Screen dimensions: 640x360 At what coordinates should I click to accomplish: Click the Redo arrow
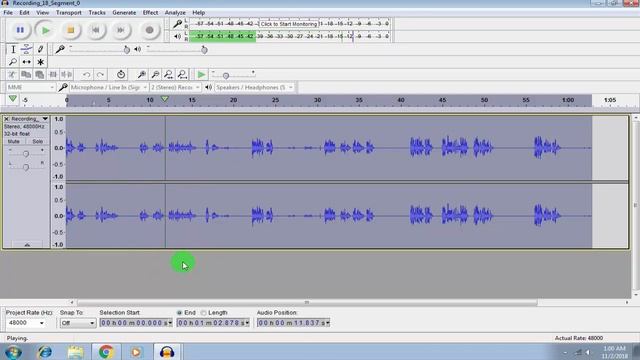pyautogui.click(x=100, y=75)
